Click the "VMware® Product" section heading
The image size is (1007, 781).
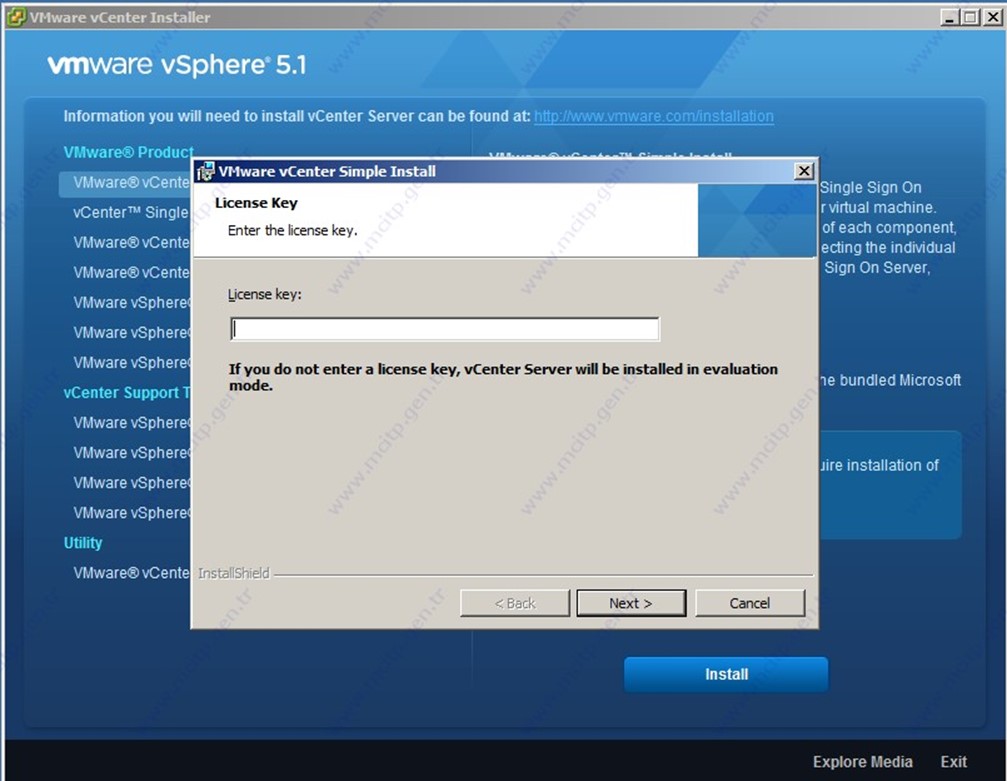click(128, 153)
